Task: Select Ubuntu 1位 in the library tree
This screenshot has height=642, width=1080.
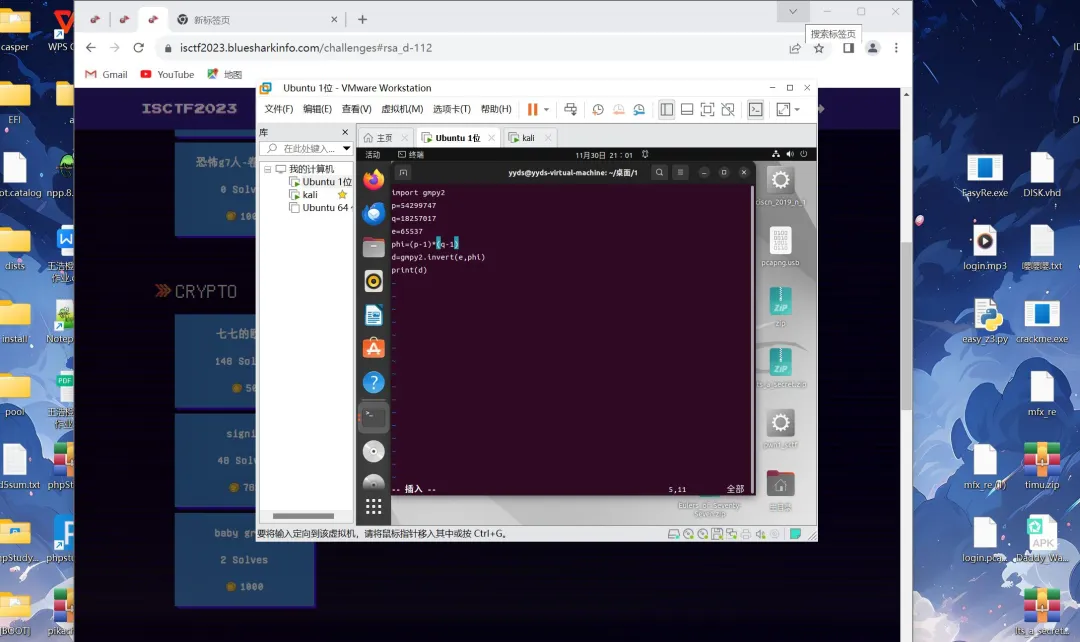Action: (320, 182)
